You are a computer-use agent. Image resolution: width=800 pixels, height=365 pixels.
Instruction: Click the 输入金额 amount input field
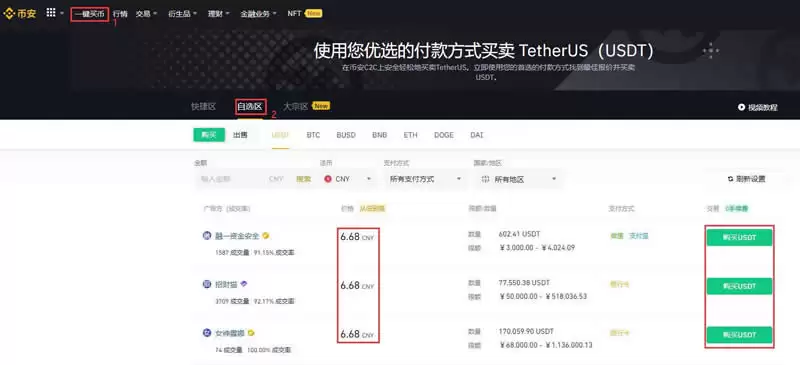(230, 179)
